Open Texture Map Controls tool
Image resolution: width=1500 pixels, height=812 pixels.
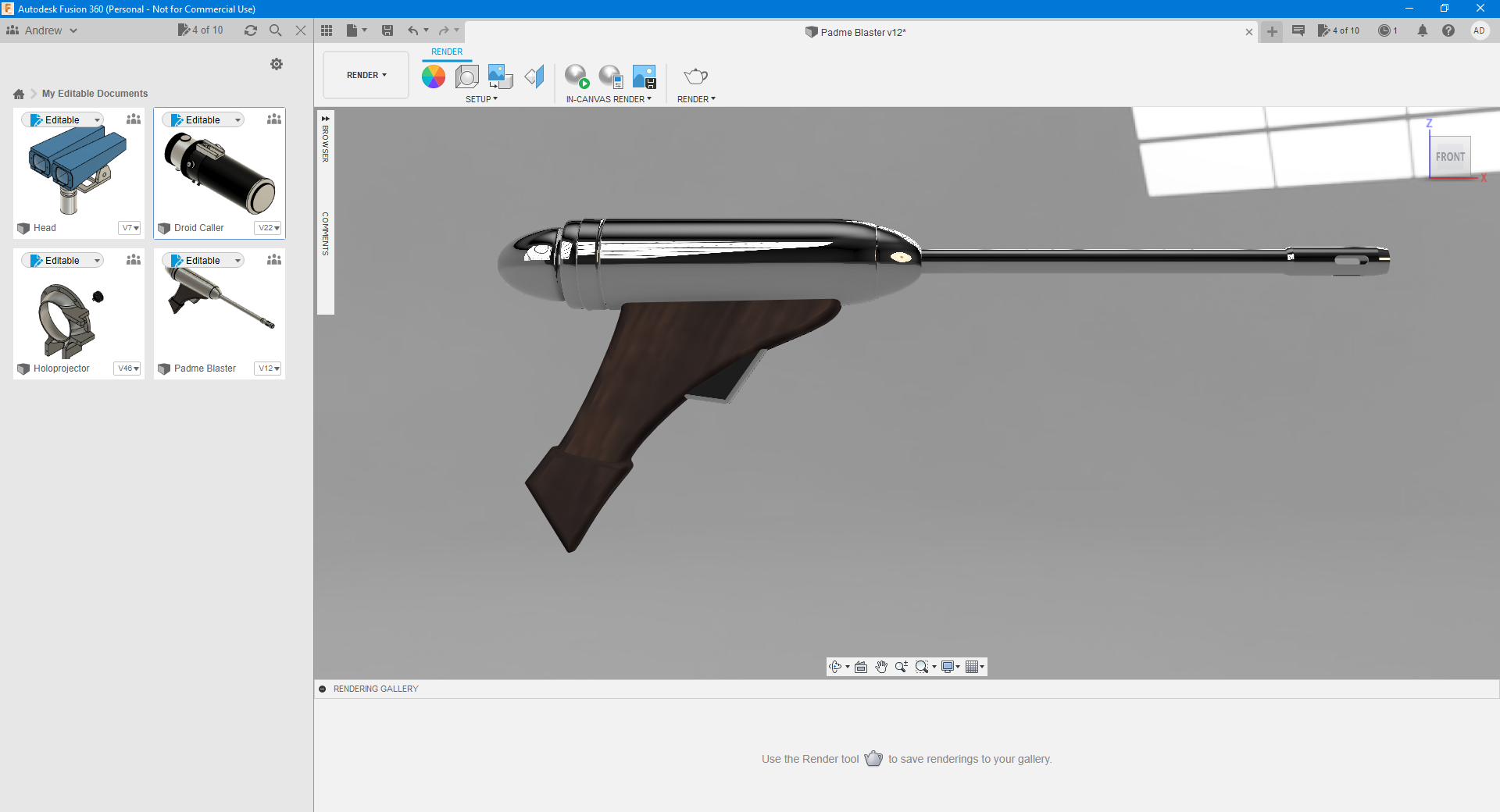(534, 77)
